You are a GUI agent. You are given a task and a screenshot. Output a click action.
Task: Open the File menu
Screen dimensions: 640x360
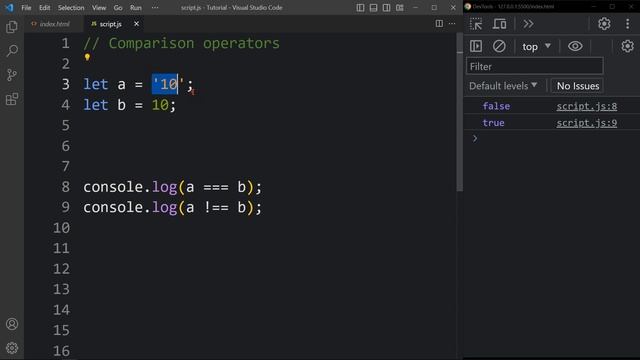pos(26,8)
